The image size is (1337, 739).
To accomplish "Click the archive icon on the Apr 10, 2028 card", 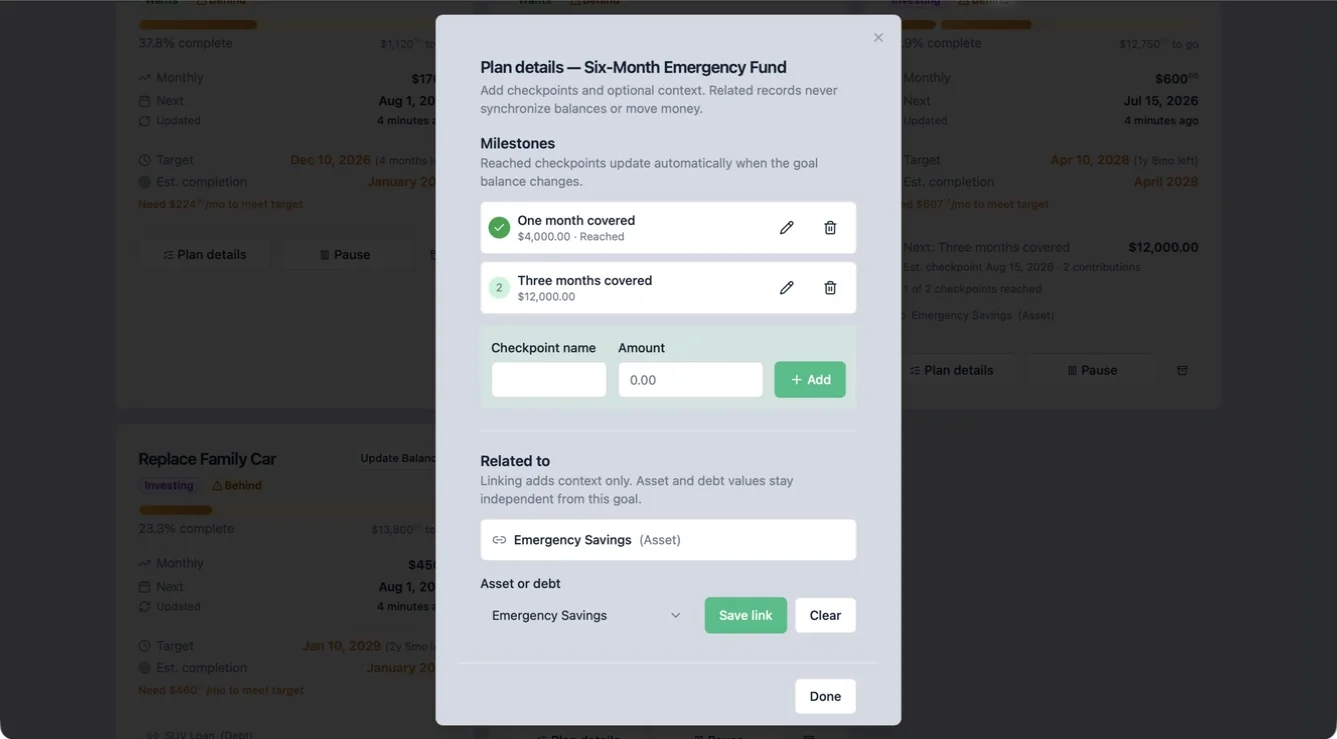I will point(1182,370).
